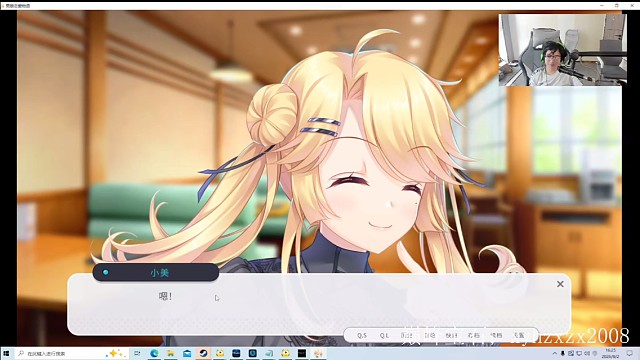640x360 pixels.
Task: Click the microphone icon in system tray
Action: click(562, 353)
